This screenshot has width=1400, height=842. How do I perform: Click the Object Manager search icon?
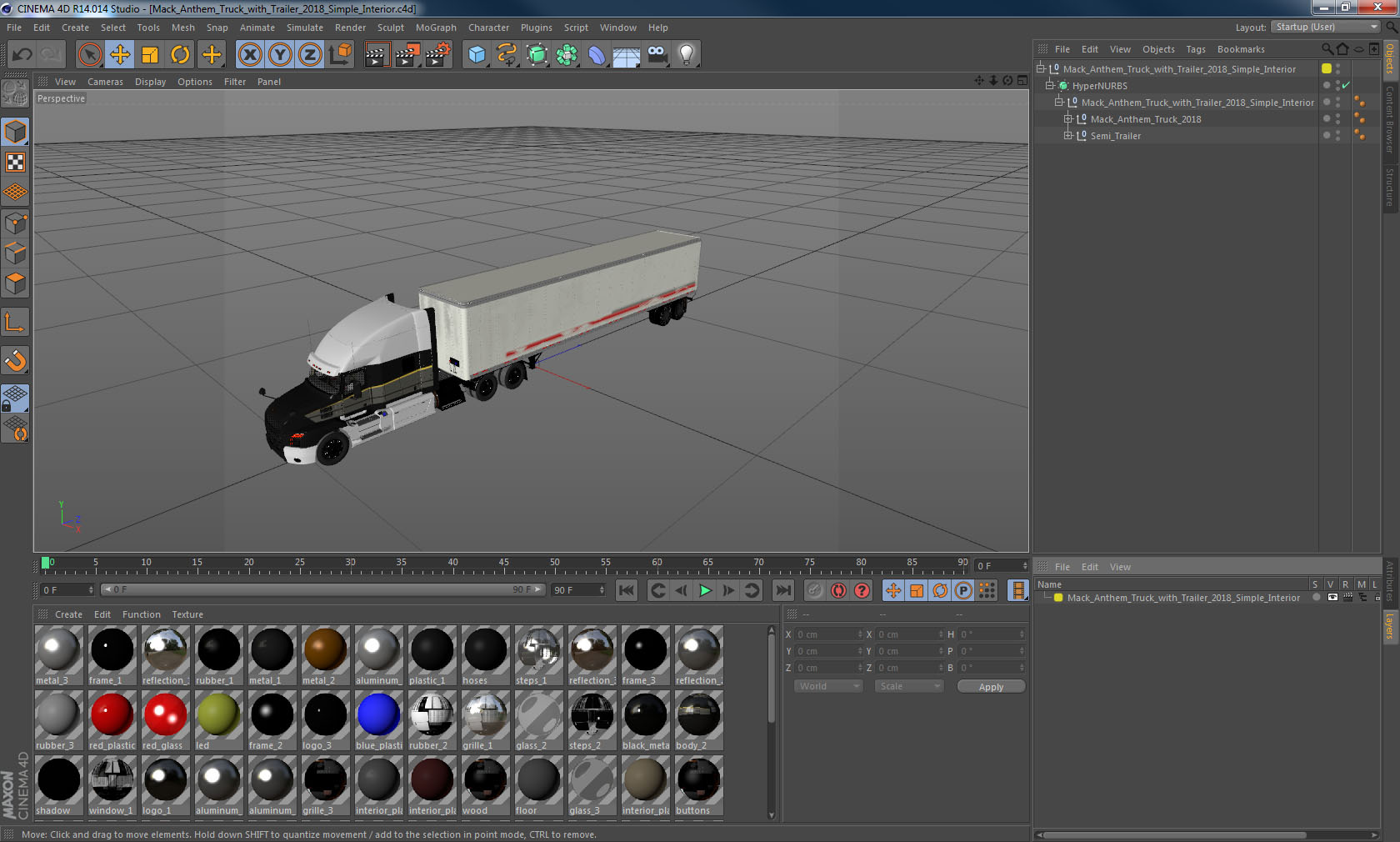click(x=1327, y=49)
